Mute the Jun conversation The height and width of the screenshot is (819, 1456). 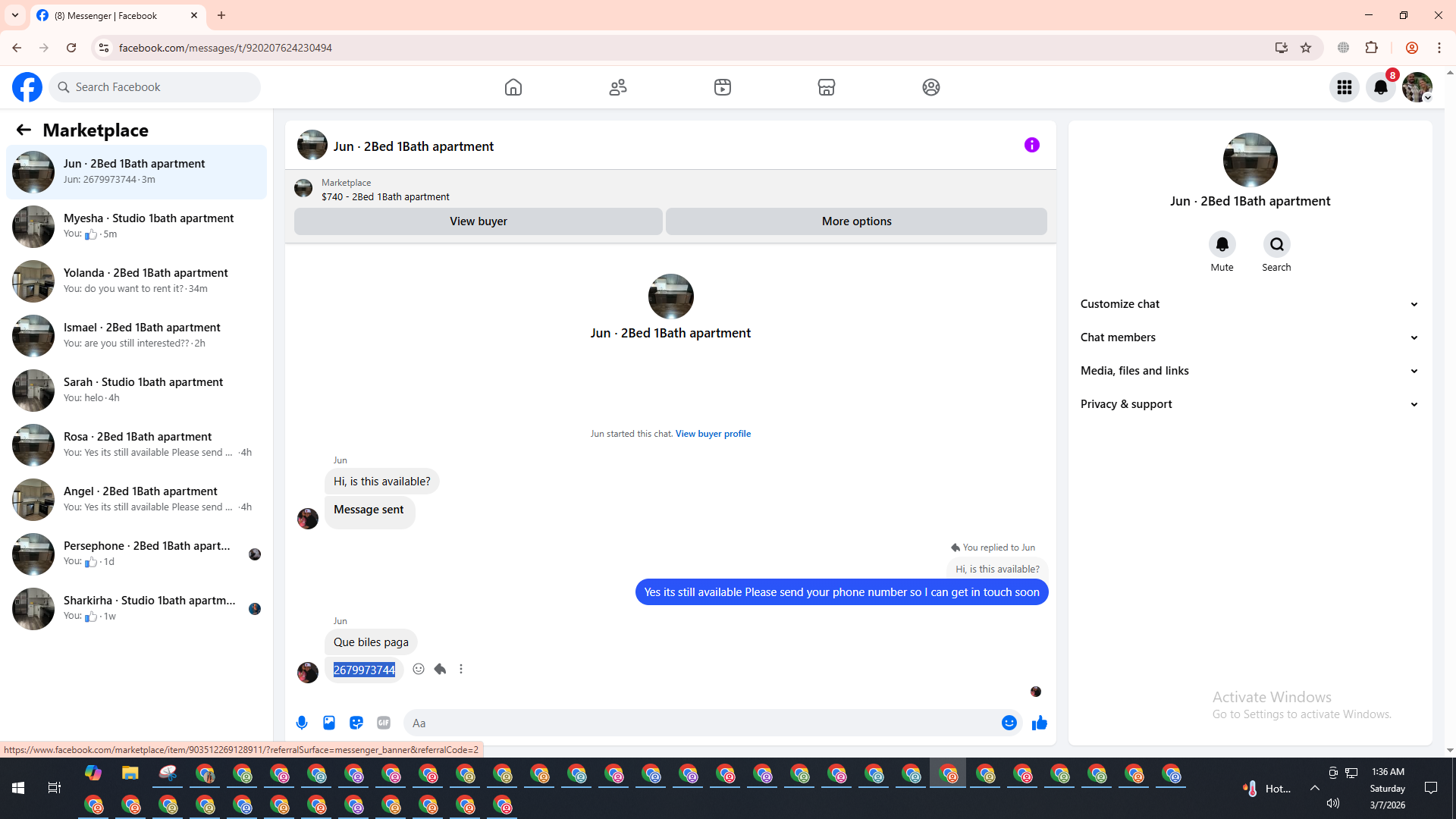point(1222,244)
